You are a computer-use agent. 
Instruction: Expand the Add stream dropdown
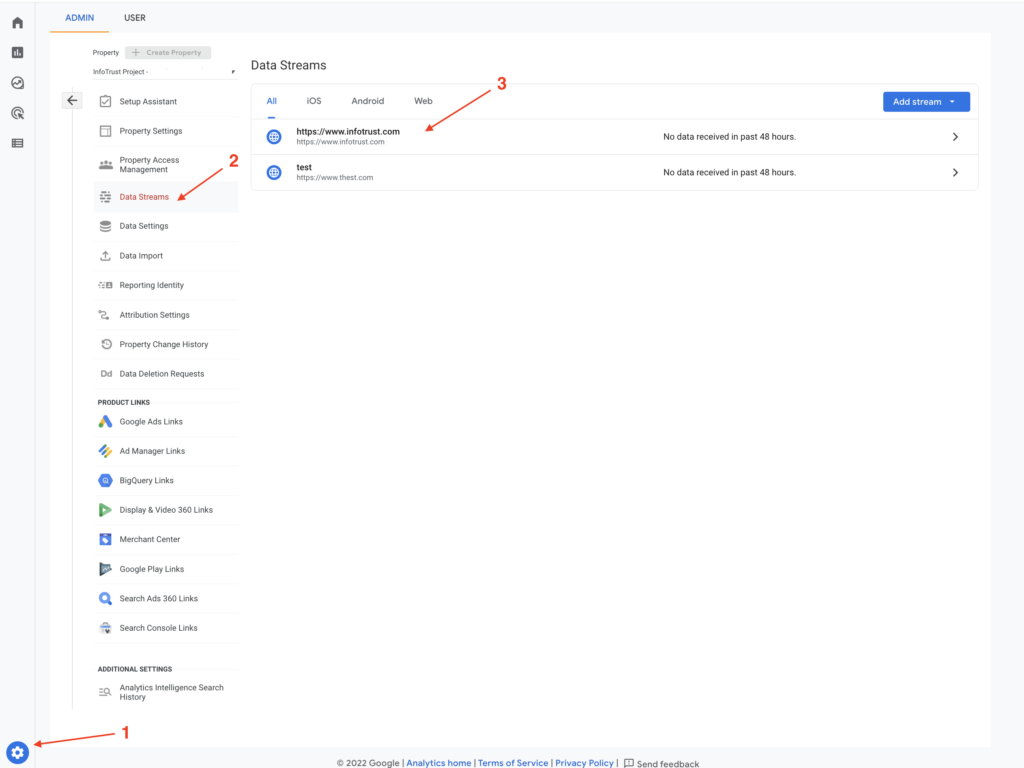pos(926,102)
